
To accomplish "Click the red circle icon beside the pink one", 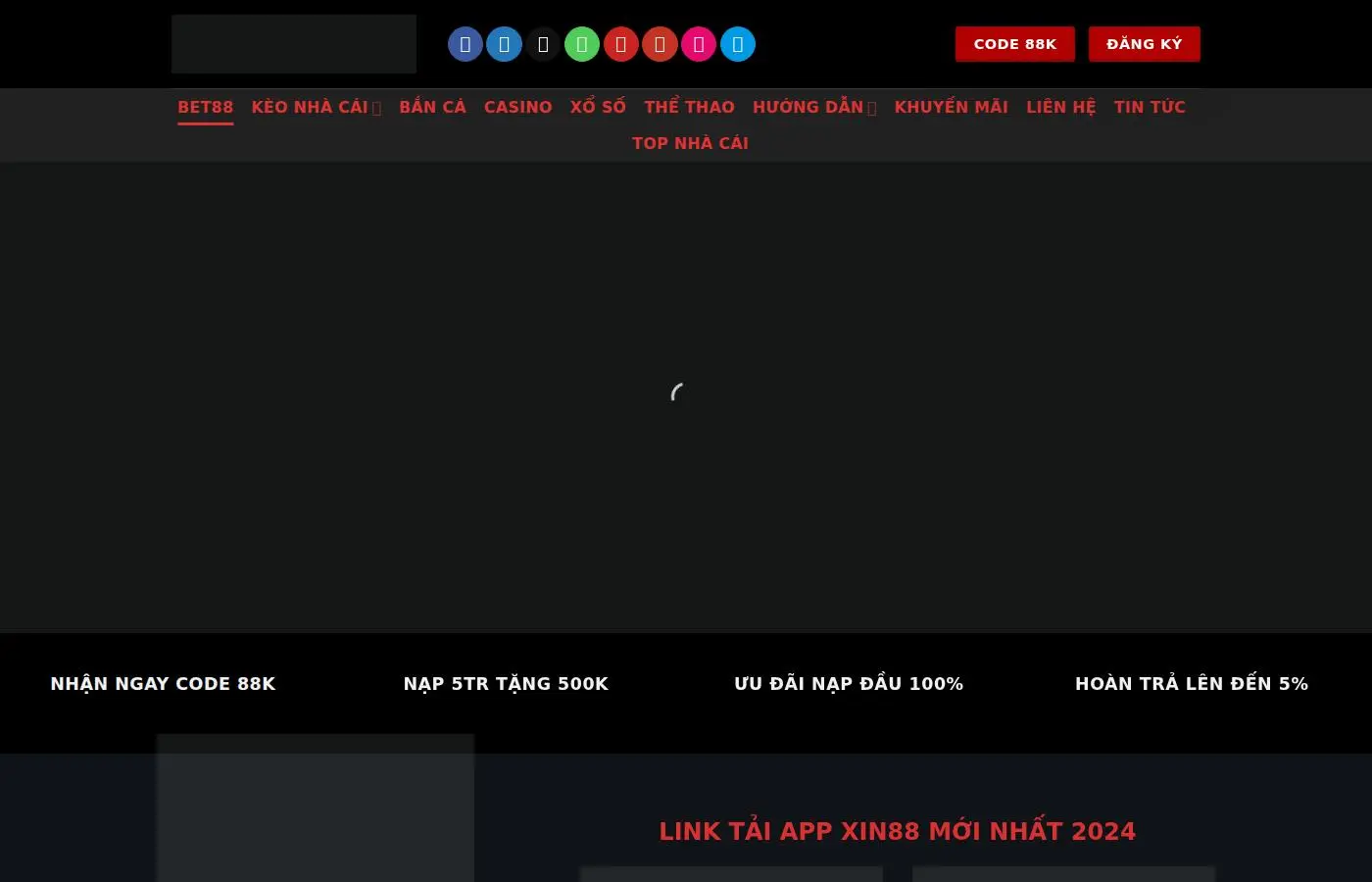I will click(x=660, y=44).
